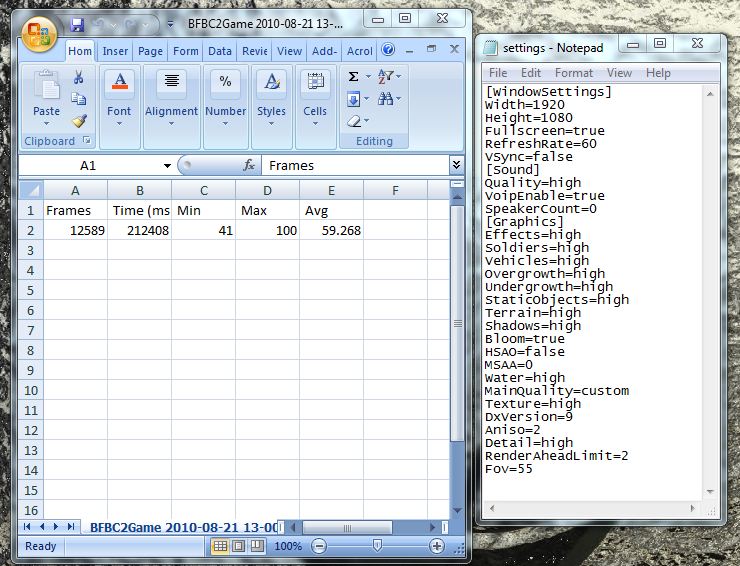Select cell containing 12589
Screen dimensions: 740x566
point(76,230)
